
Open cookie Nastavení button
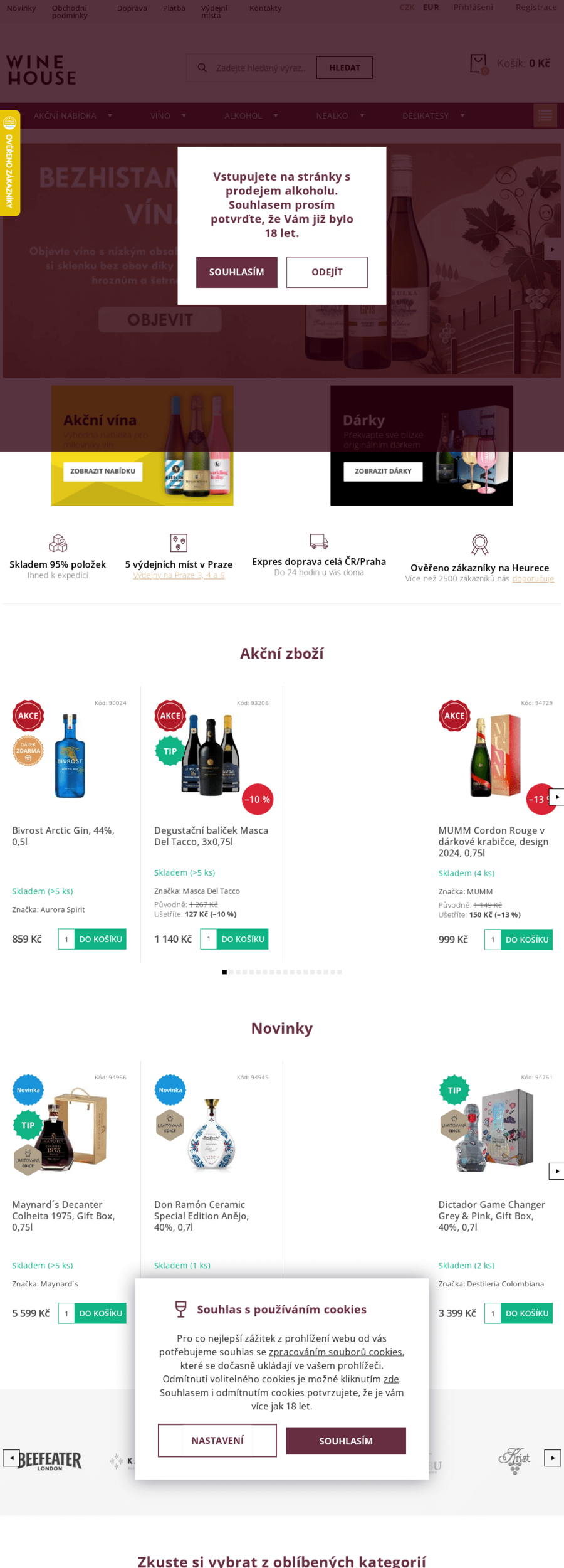pos(217,1441)
